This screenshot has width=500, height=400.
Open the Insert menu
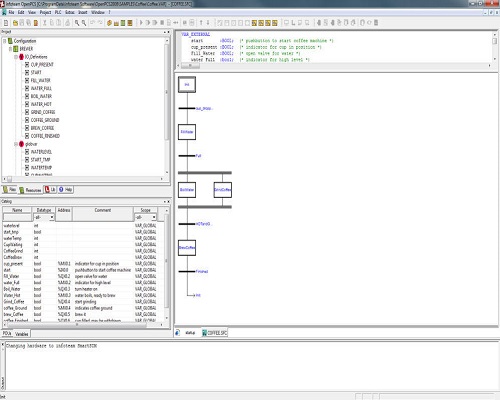pyautogui.click(x=83, y=12)
